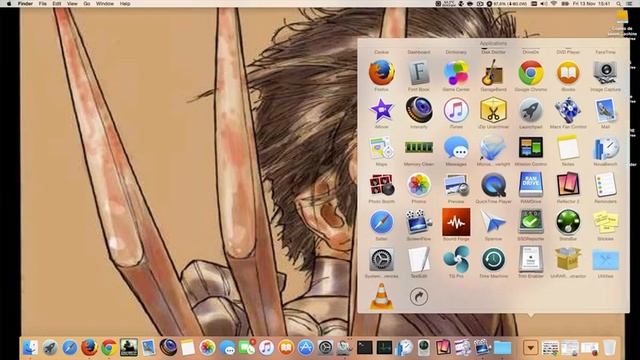
Task: Open Stickies yellow notes icon
Action: coord(605,222)
